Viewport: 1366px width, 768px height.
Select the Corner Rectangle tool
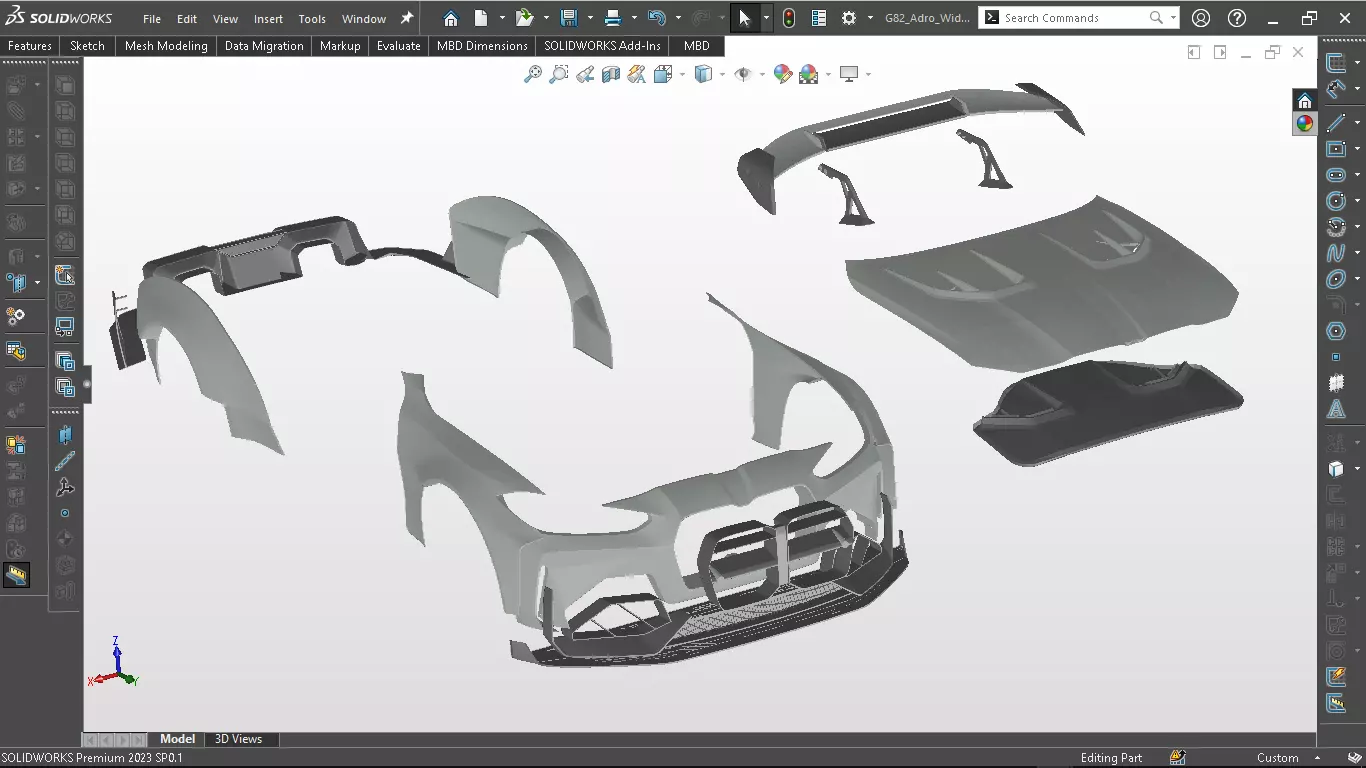click(1336, 149)
